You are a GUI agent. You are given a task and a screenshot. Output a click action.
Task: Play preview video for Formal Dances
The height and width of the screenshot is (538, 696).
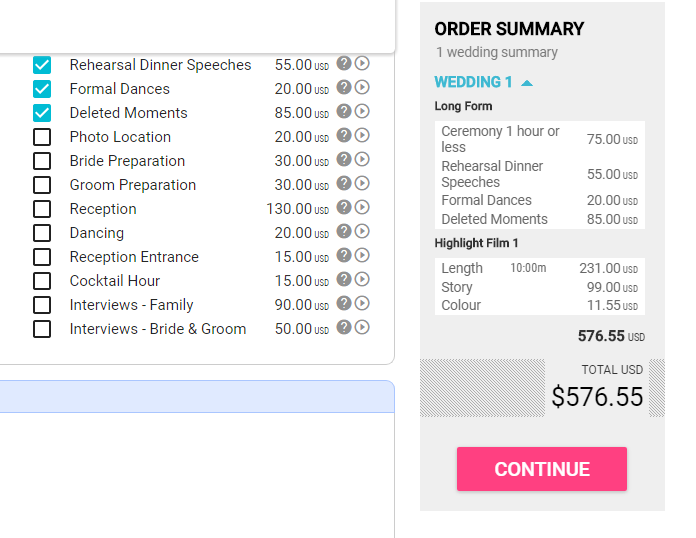click(x=362, y=87)
